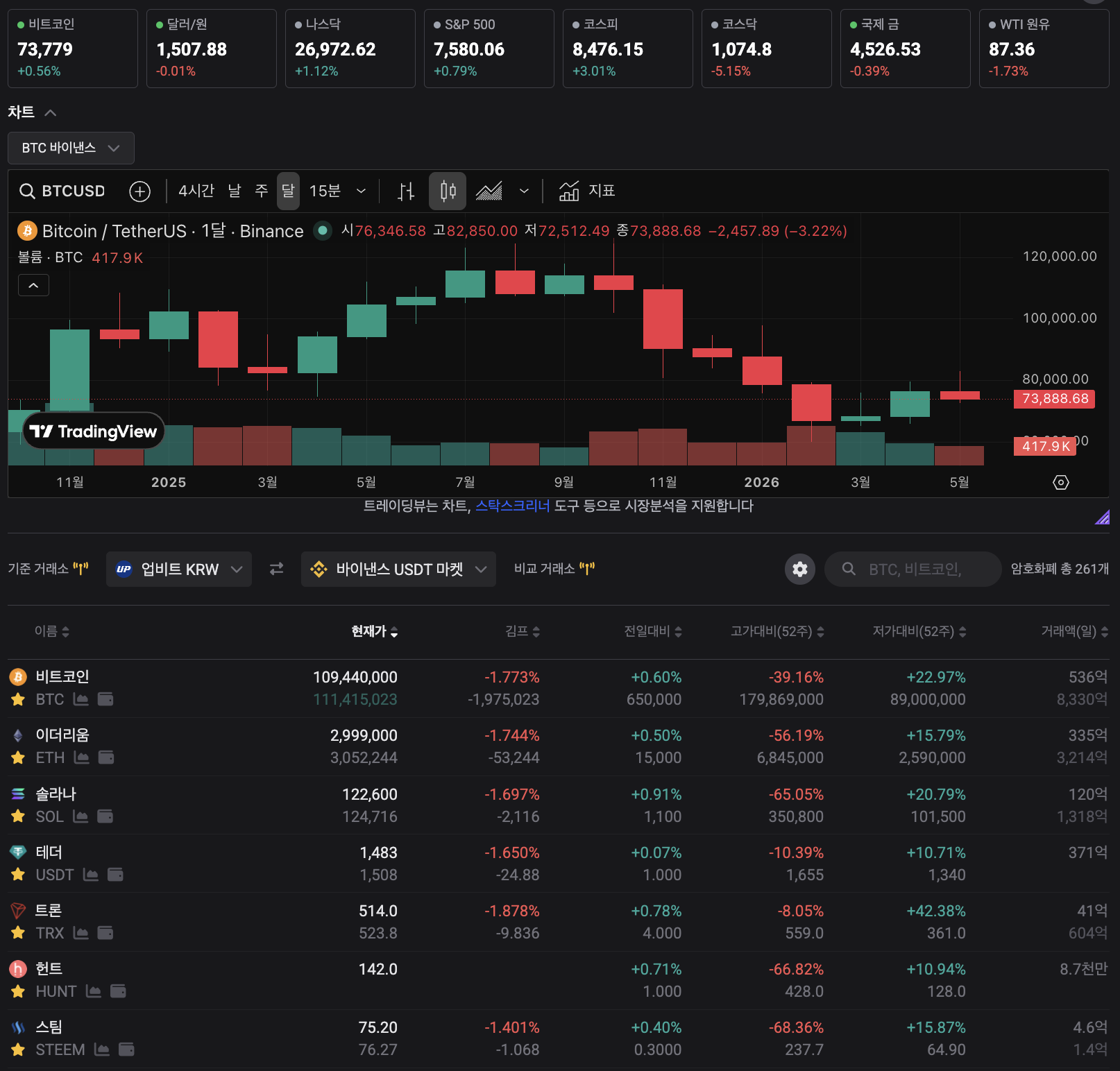The image size is (1120, 1071).
Task: Open the 스탁스크리너 link
Action: click(x=512, y=506)
